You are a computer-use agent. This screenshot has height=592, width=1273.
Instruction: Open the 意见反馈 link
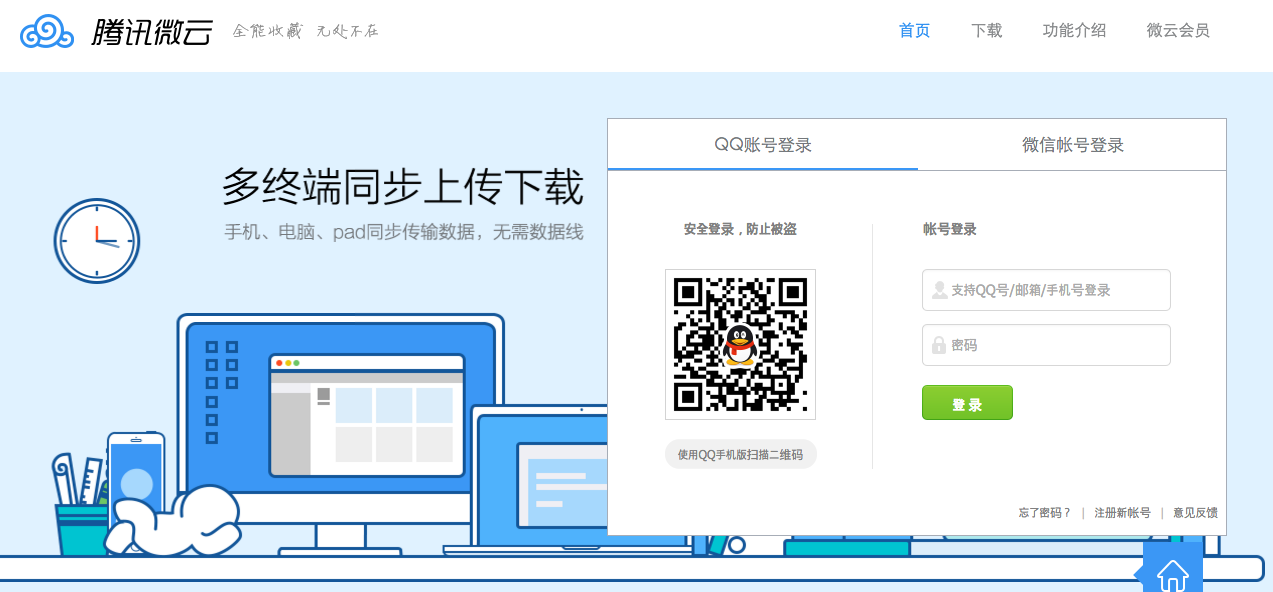click(1195, 513)
